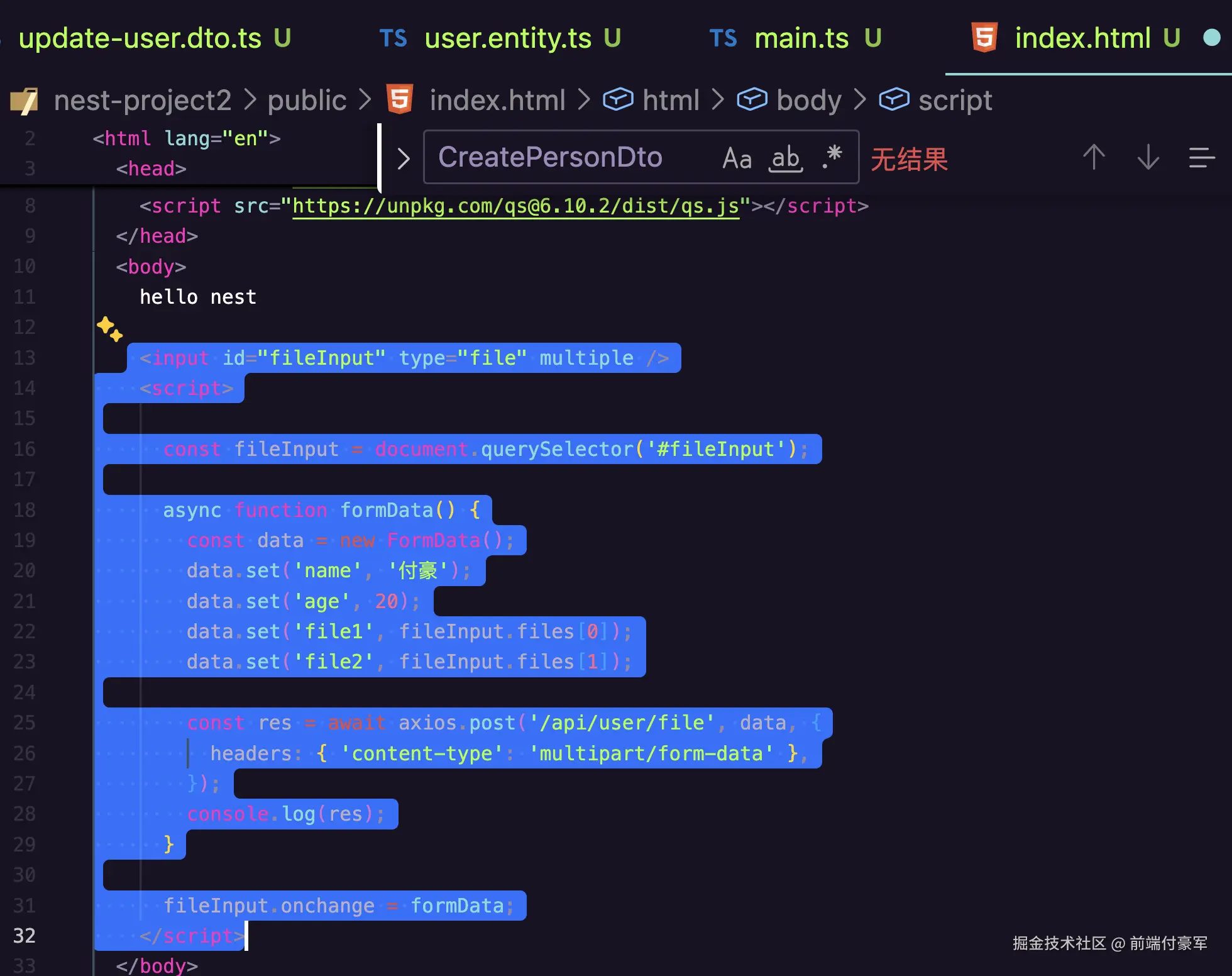Switch to the user.entity.ts tab
This screenshot has height=976, width=1232.
(x=508, y=38)
